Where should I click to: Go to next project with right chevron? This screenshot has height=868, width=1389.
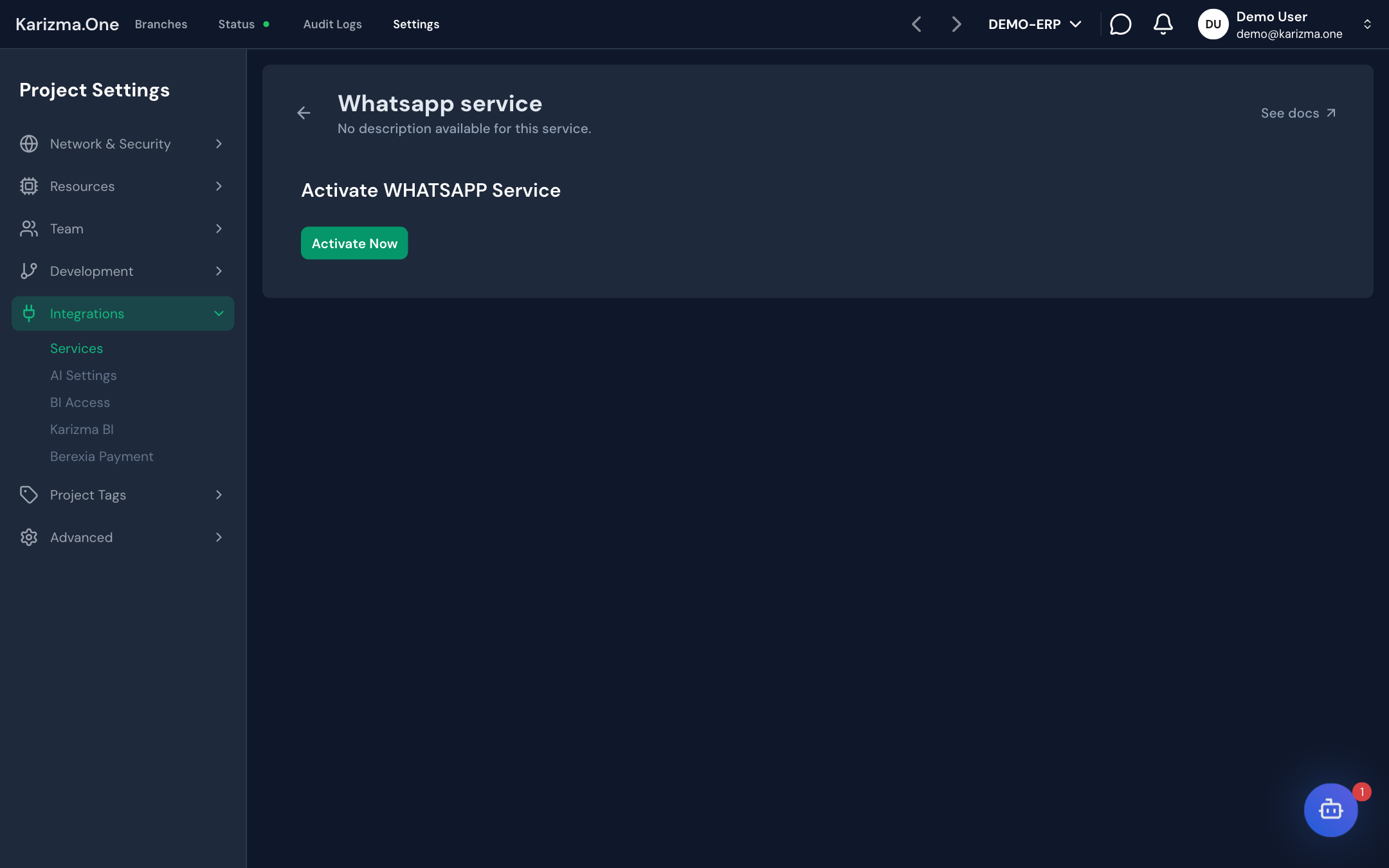[x=956, y=24]
